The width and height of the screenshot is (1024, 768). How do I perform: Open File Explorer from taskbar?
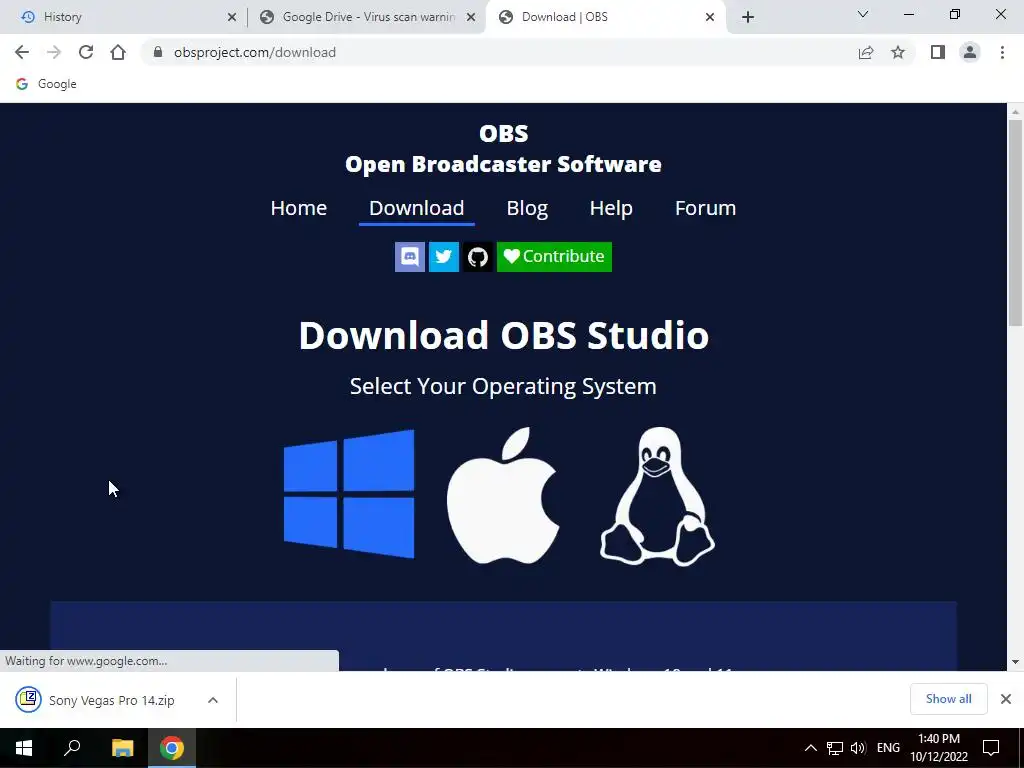point(122,748)
